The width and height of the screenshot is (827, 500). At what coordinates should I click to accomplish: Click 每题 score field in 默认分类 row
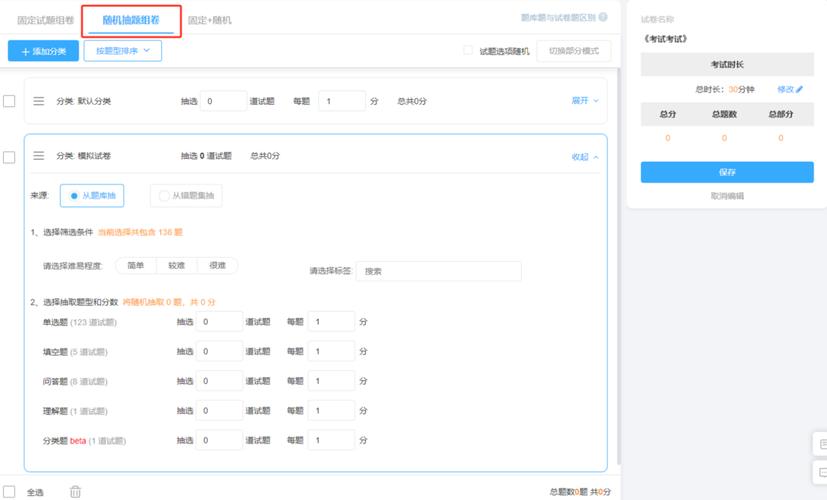click(342, 101)
